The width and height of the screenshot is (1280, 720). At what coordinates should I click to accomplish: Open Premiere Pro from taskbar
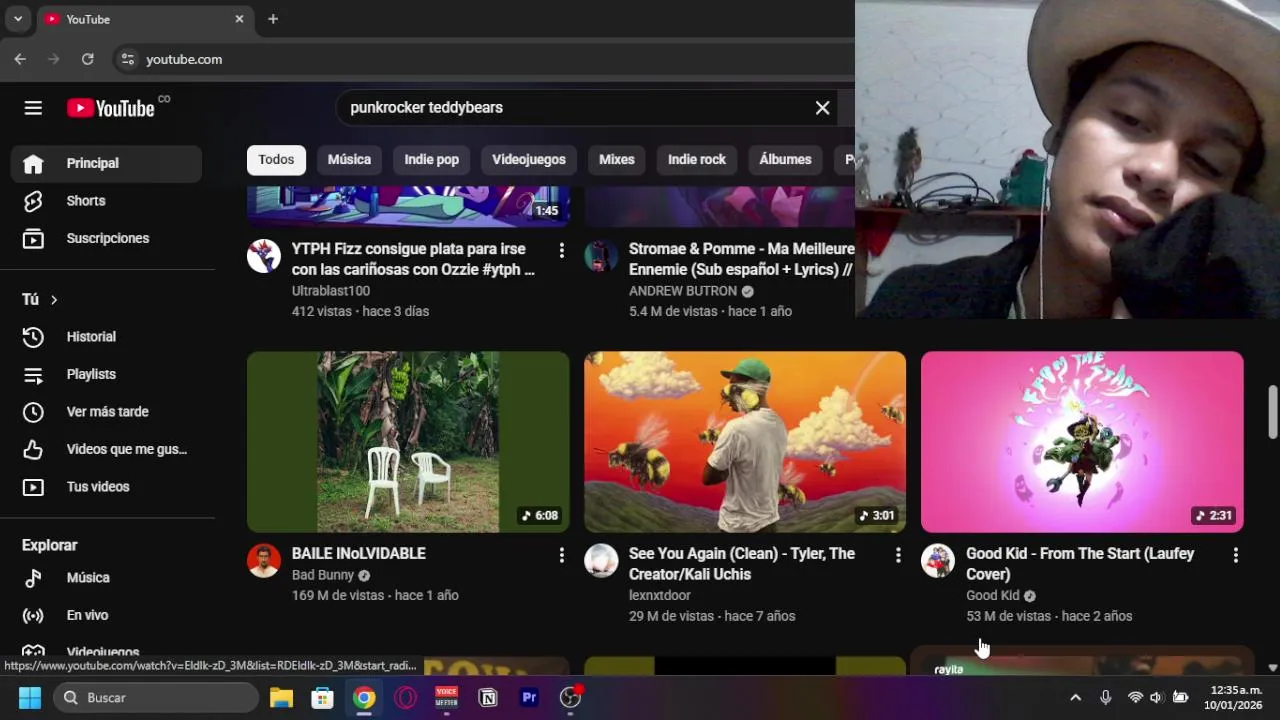tap(529, 698)
